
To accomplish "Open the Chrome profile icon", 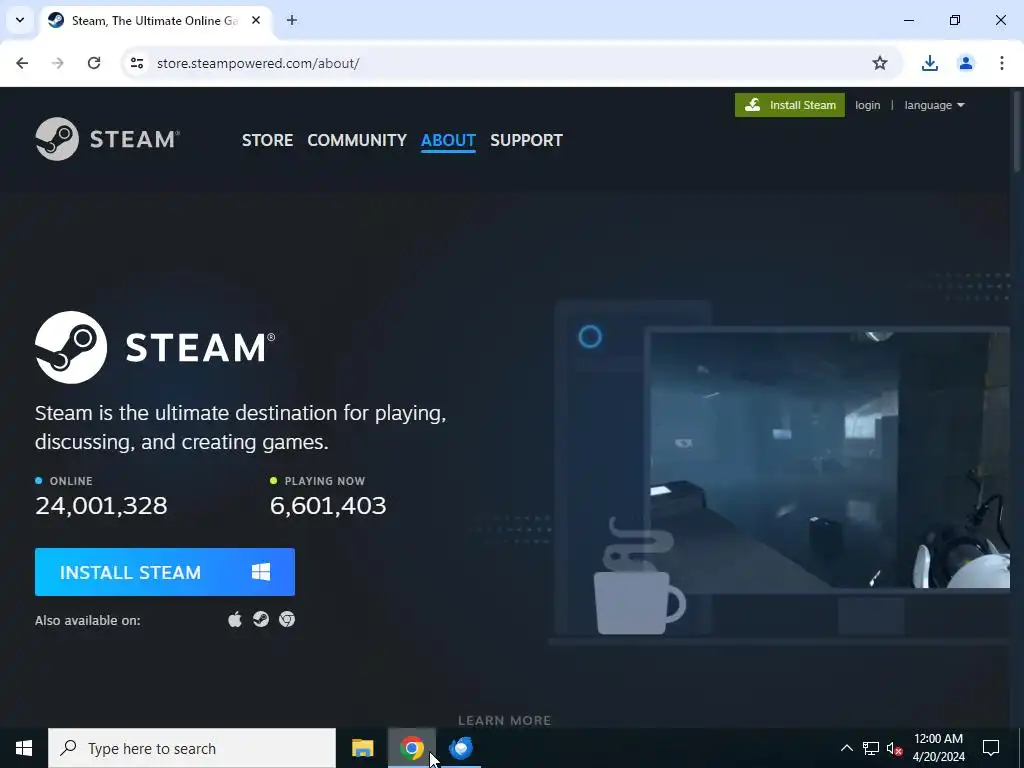I will tap(965, 63).
